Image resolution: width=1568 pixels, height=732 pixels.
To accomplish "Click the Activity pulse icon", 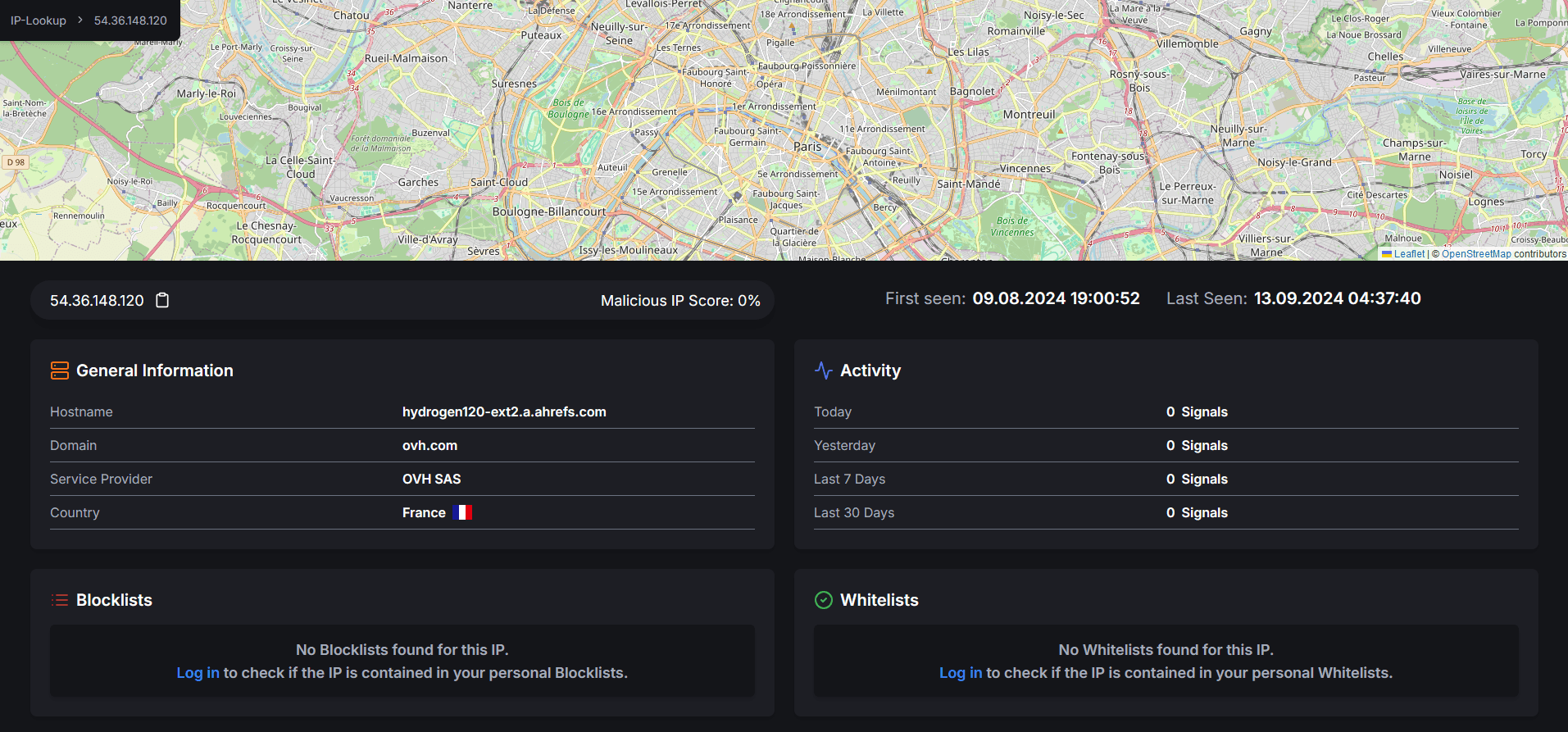I will pyautogui.click(x=823, y=371).
